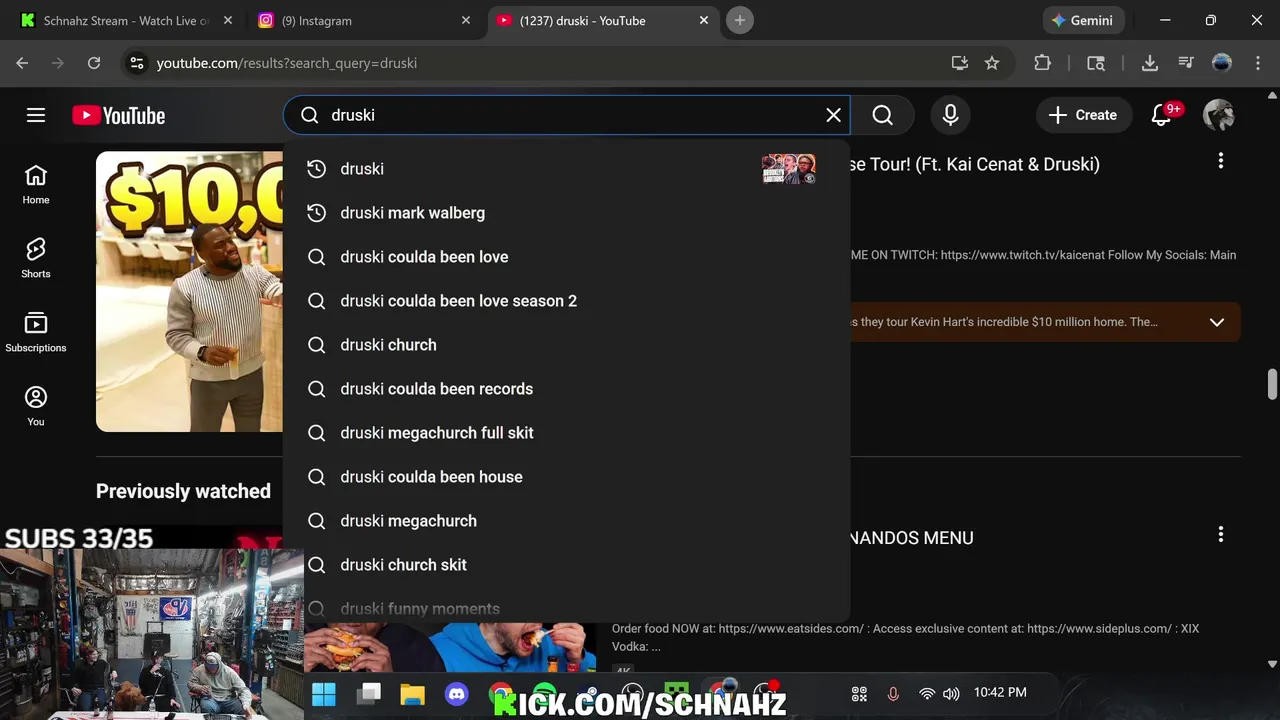Switch to Instagram tab
This screenshot has height=720, width=1280.
(360, 20)
